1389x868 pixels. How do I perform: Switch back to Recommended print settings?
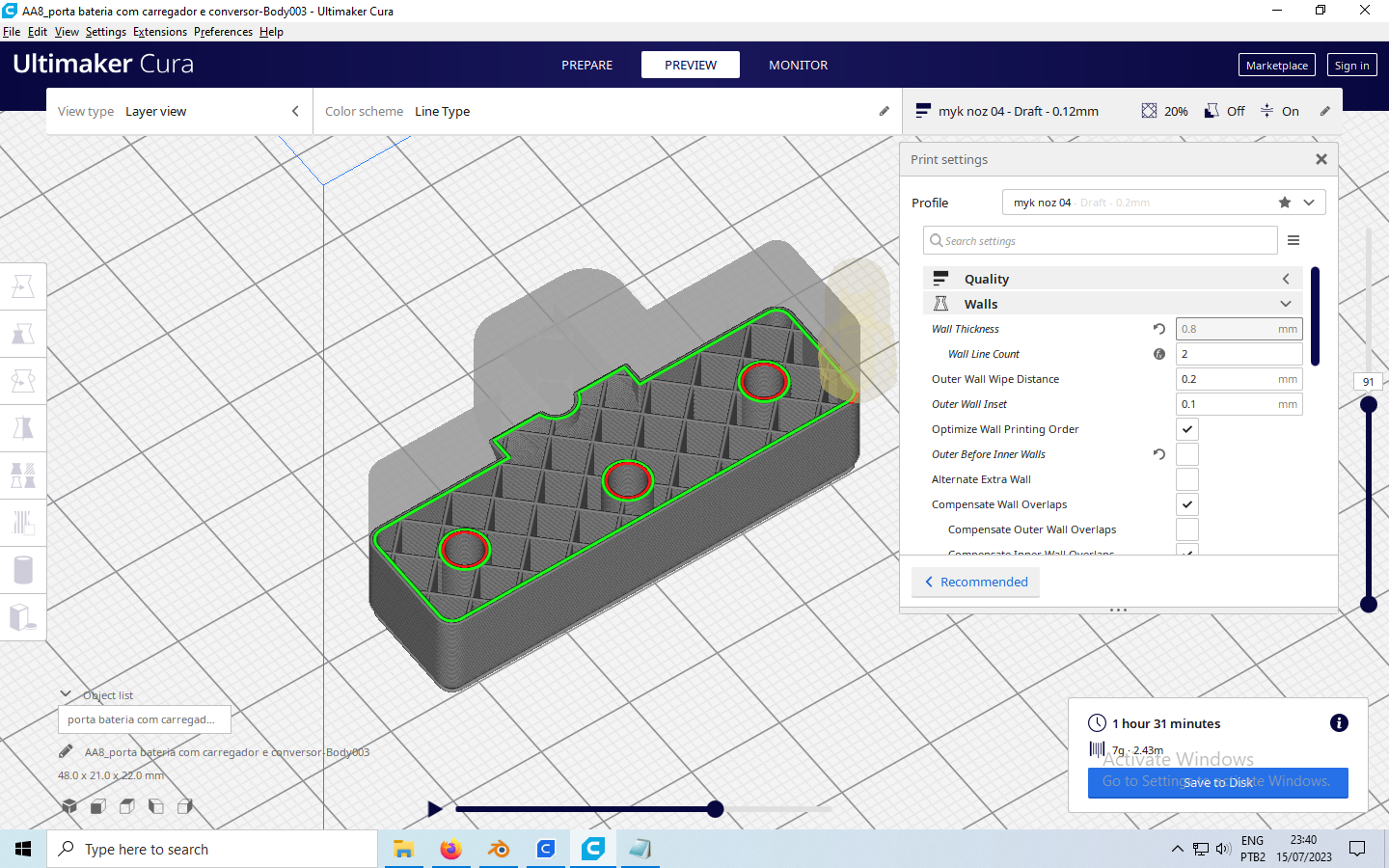(975, 582)
